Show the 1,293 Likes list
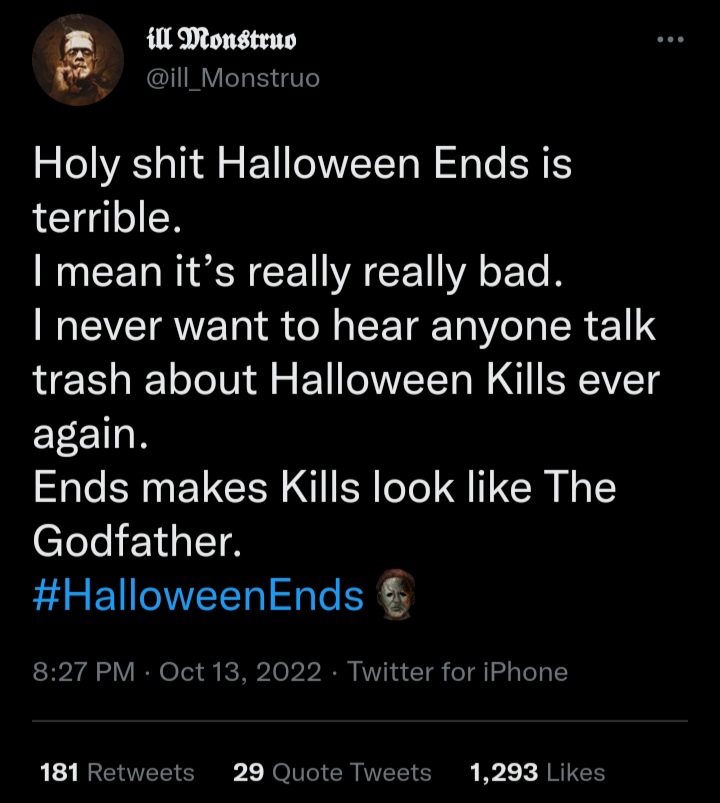 [x=537, y=772]
